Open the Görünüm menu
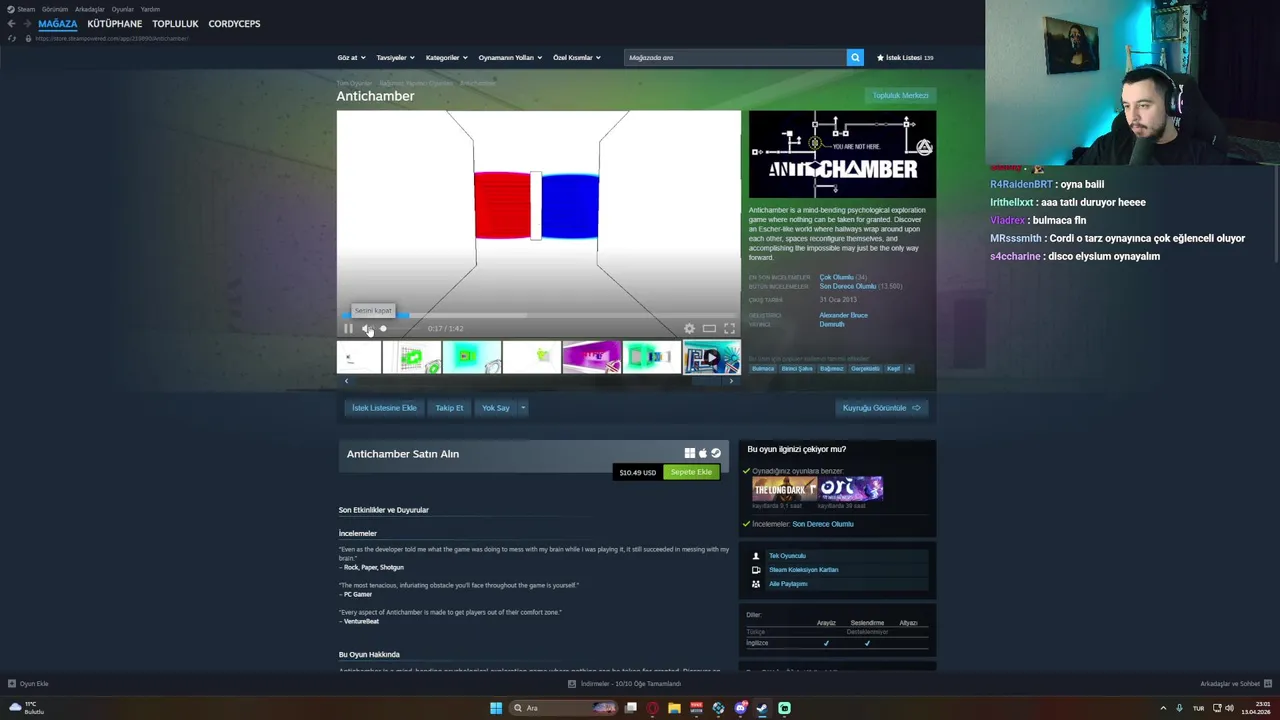The image size is (1280, 720). pos(55,9)
